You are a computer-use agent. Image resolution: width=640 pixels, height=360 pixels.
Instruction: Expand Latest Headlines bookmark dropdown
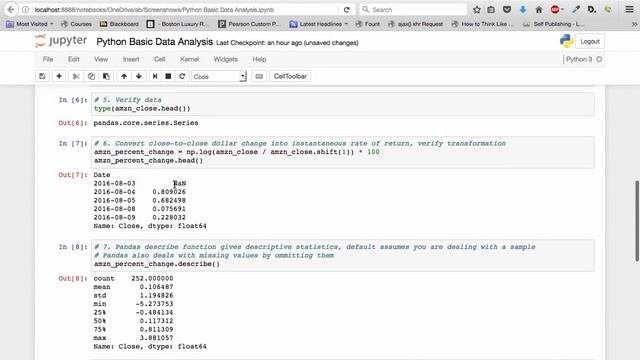[x=319, y=24]
